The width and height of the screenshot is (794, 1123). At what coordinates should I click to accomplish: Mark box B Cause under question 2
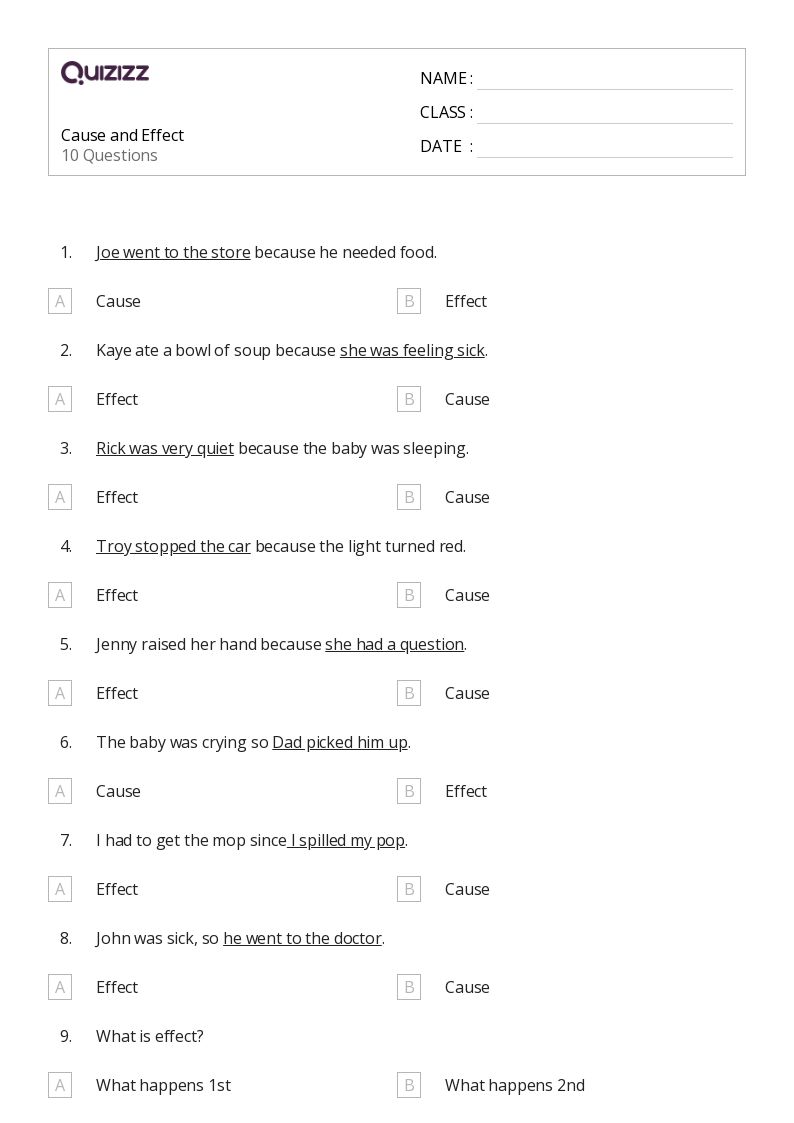tap(409, 399)
